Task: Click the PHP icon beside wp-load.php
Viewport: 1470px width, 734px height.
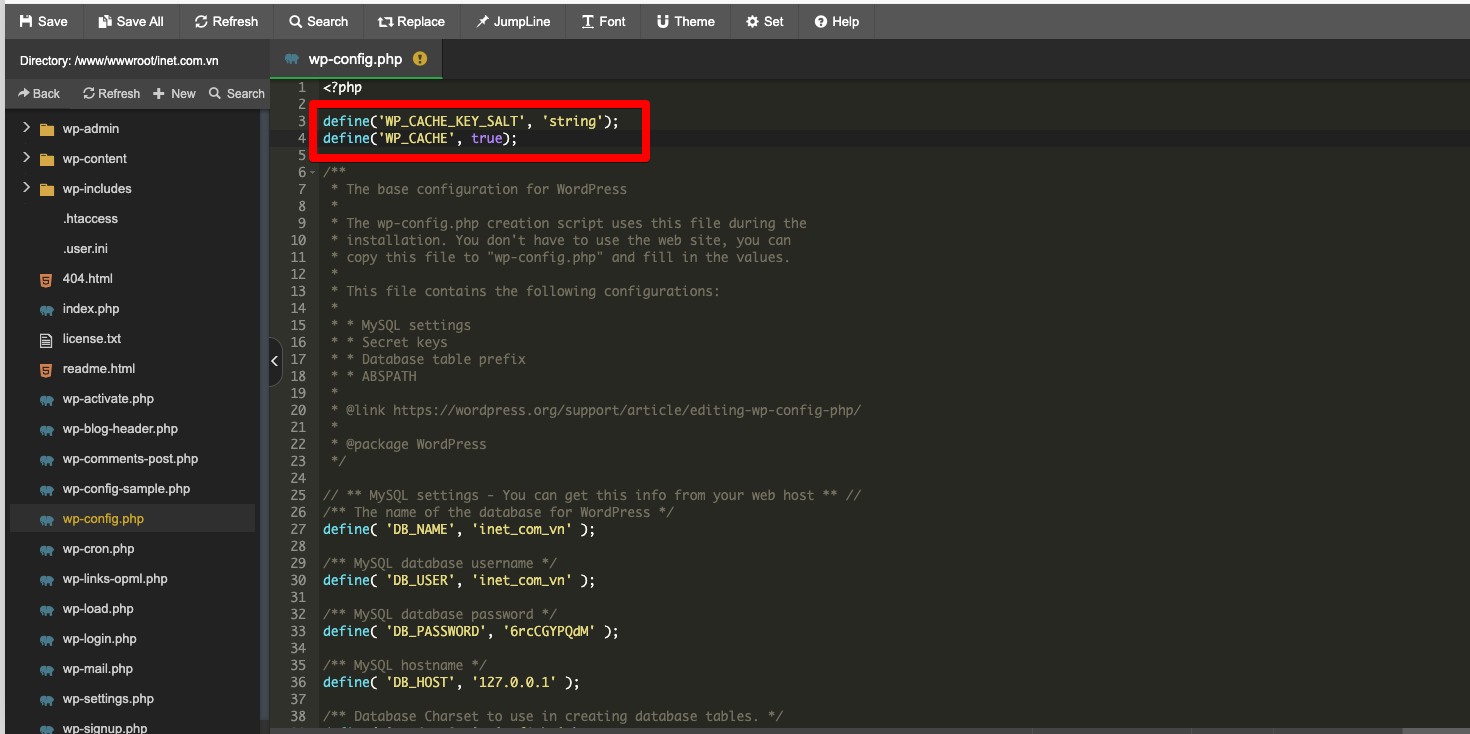Action: click(46, 609)
